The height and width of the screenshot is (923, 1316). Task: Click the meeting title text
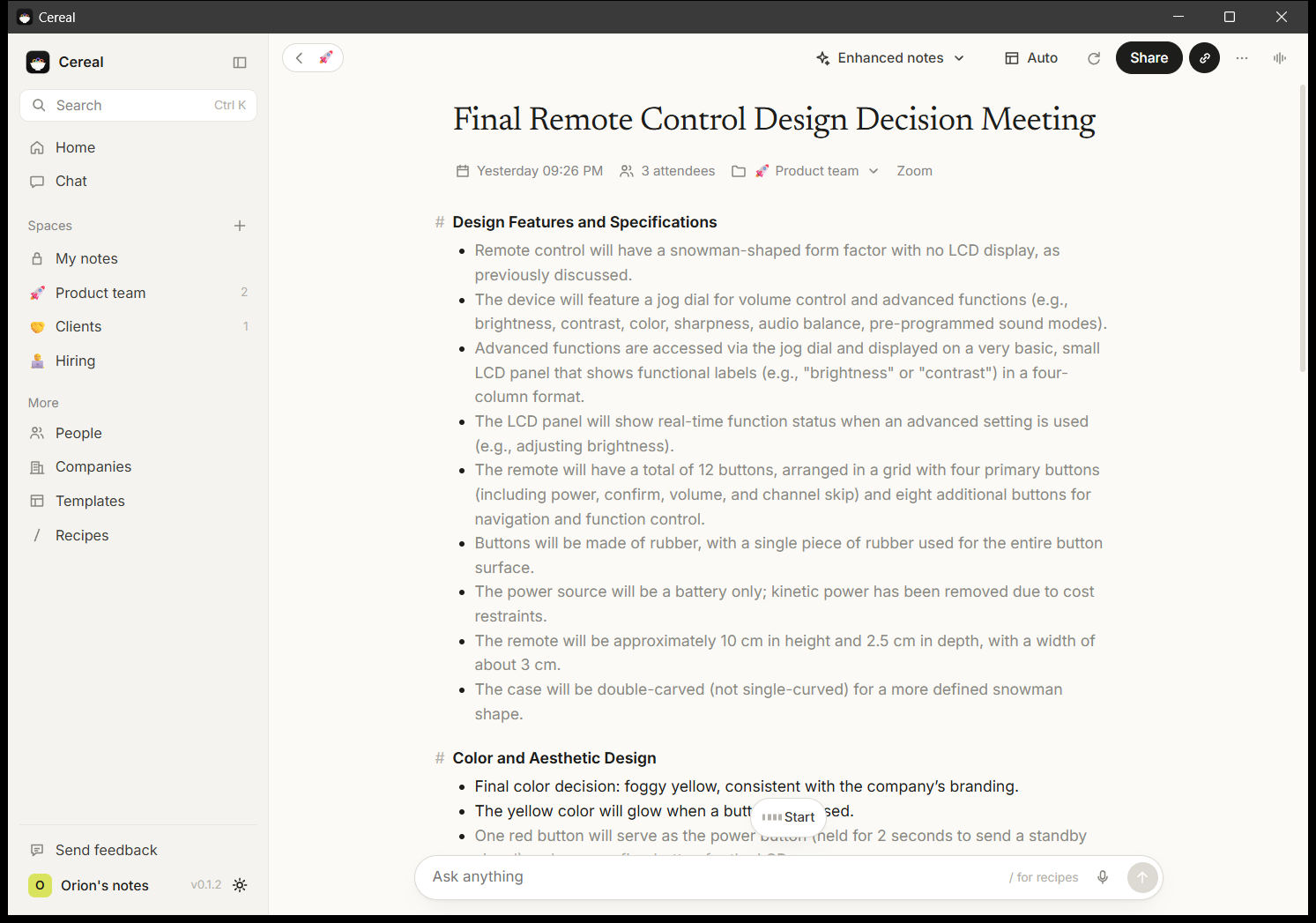tap(774, 119)
